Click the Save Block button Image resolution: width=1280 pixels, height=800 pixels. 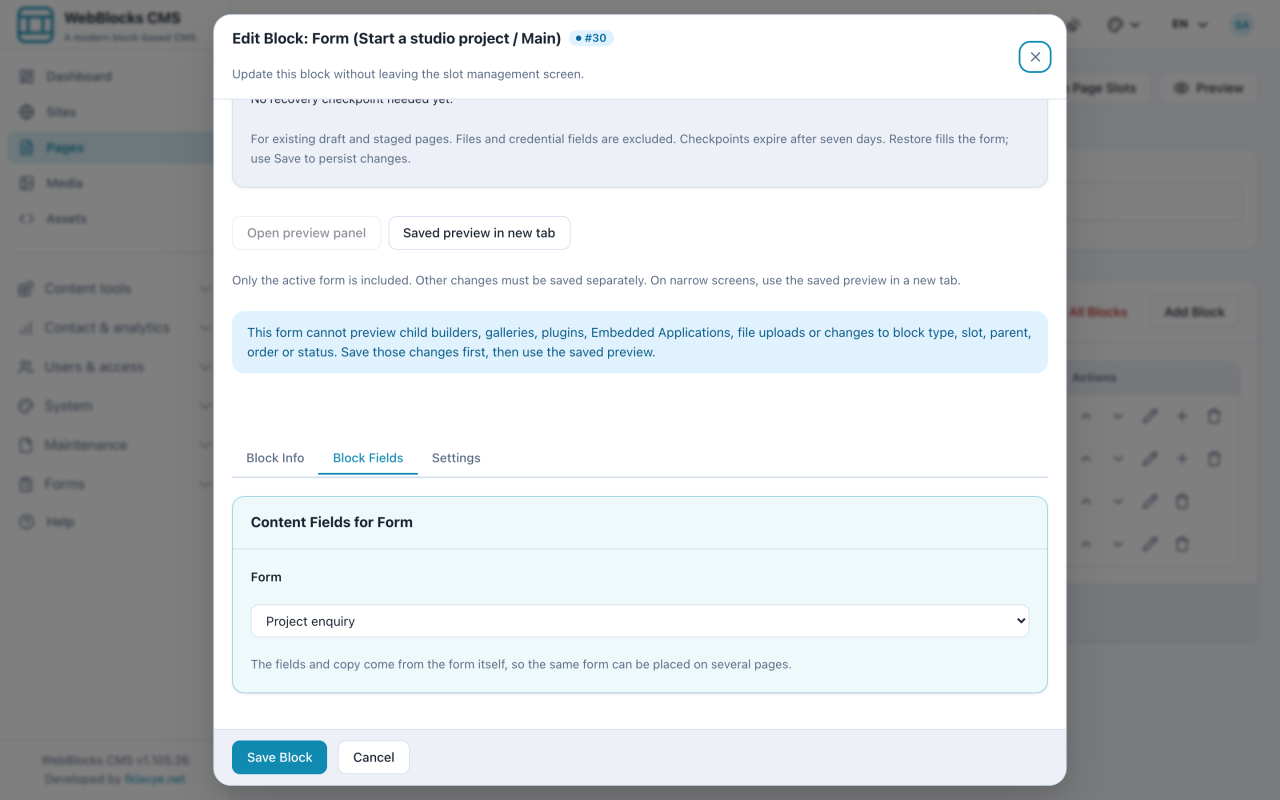280,757
